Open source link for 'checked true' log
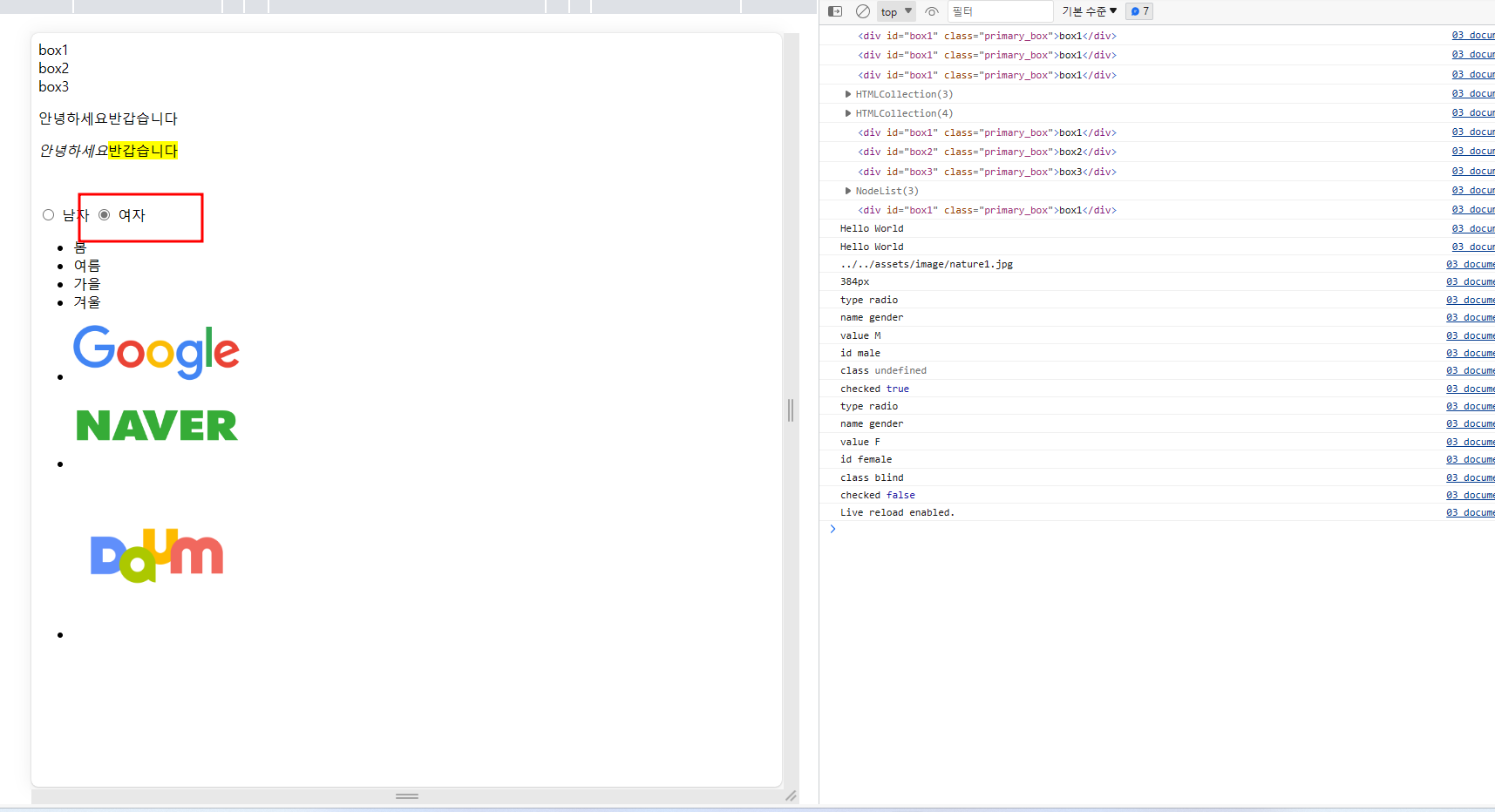This screenshot has height=812, width=1495. coord(1471,389)
